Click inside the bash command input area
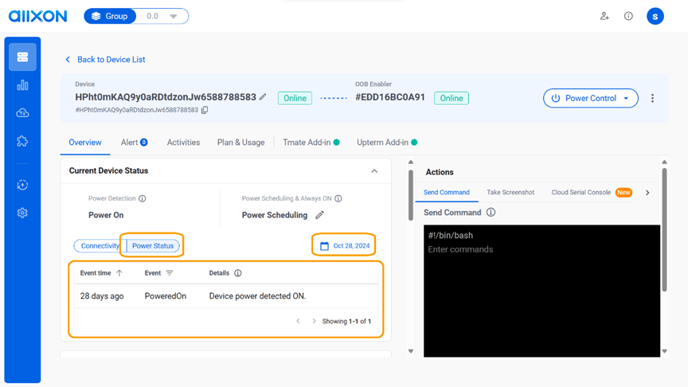Viewport: 688px width, 387px height. point(542,291)
